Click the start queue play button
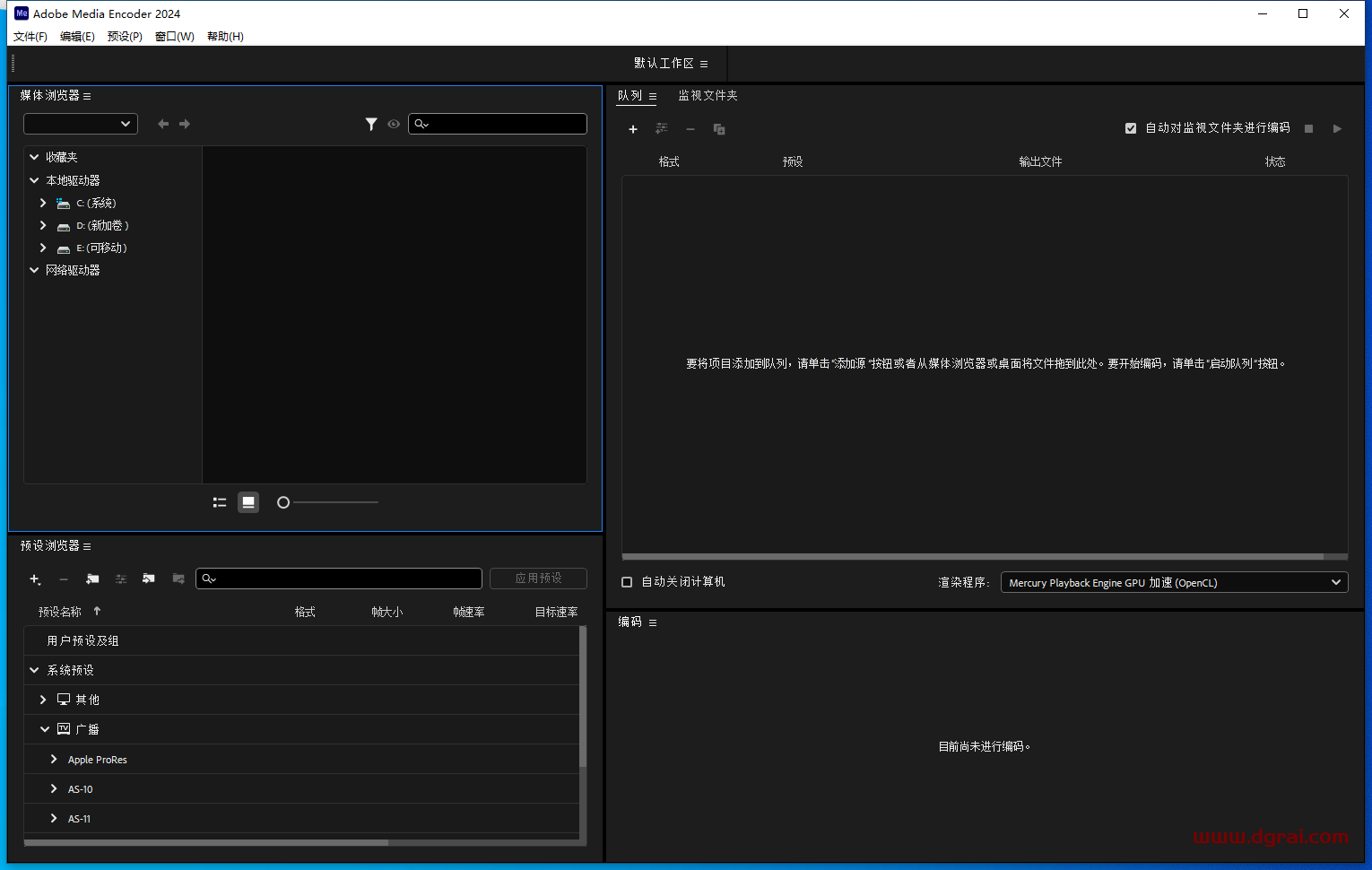 1337,129
